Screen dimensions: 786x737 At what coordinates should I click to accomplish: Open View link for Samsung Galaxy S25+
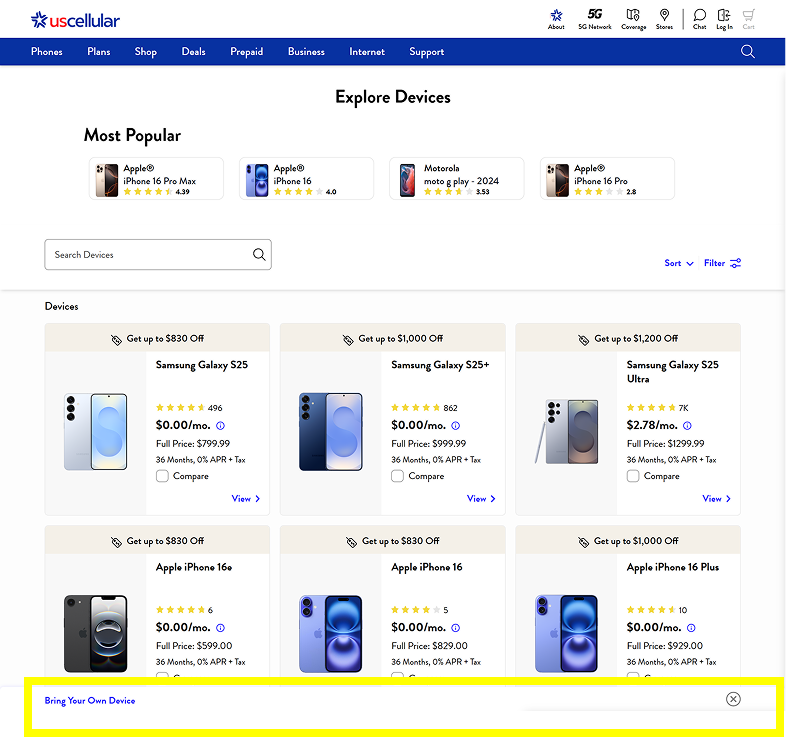(482, 498)
